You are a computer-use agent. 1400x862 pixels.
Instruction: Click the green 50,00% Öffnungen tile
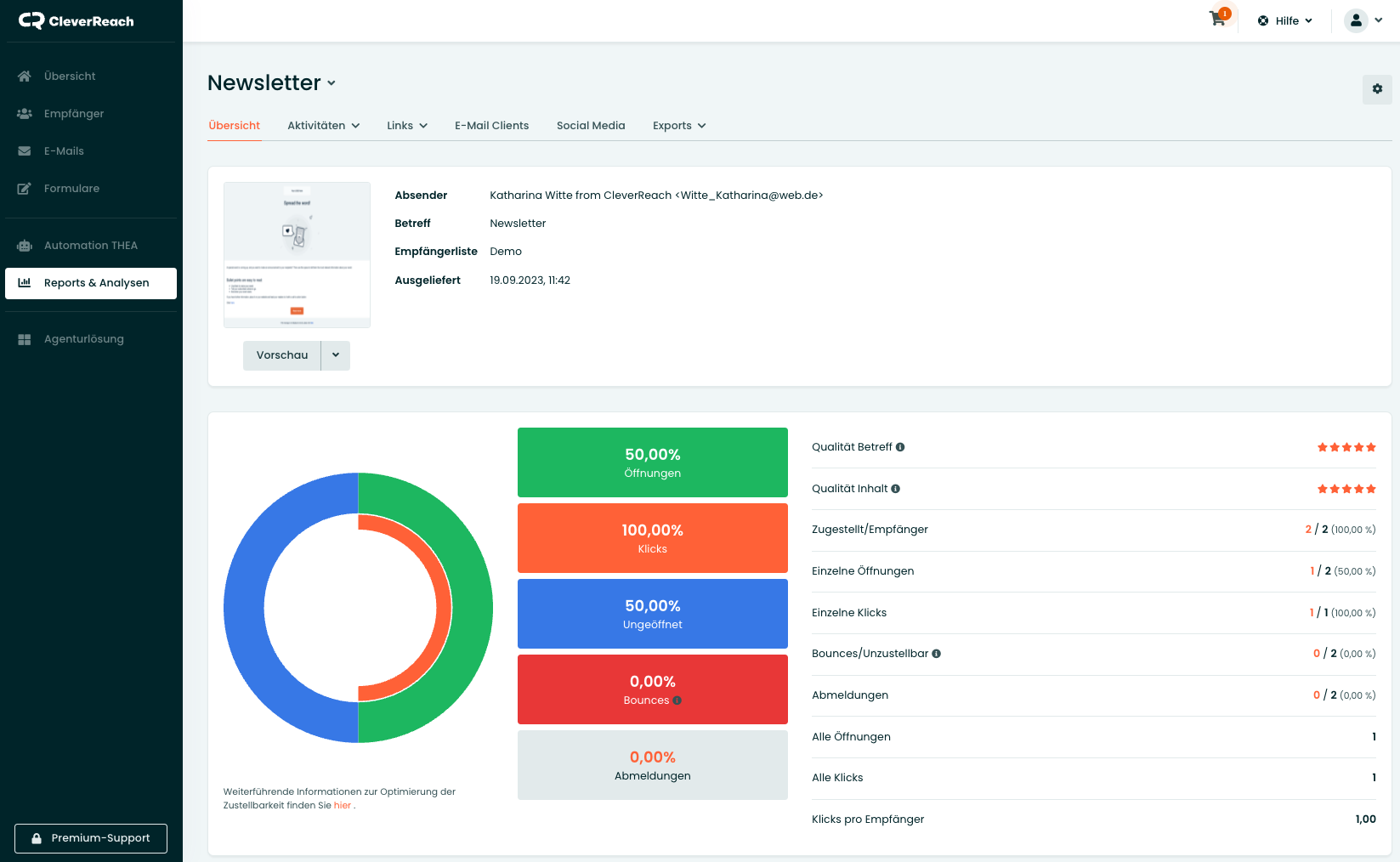[653, 462]
